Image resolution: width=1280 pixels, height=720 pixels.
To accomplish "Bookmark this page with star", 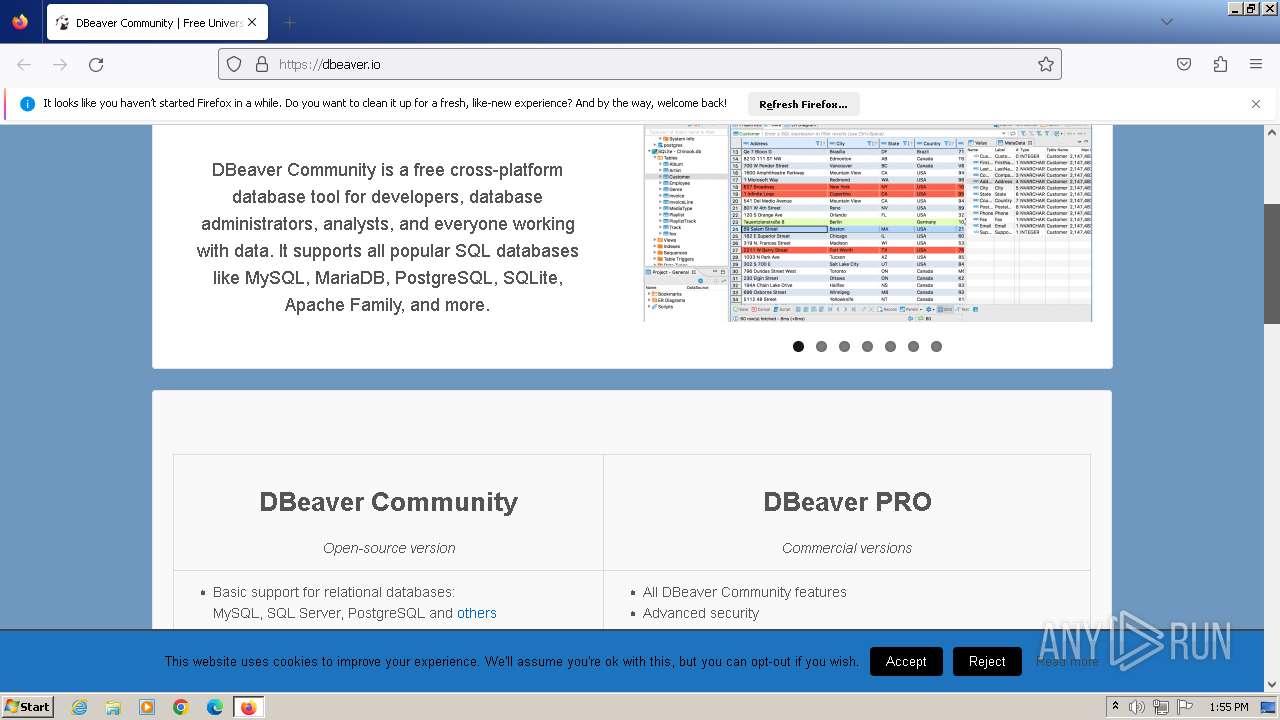I will pos(1046,64).
